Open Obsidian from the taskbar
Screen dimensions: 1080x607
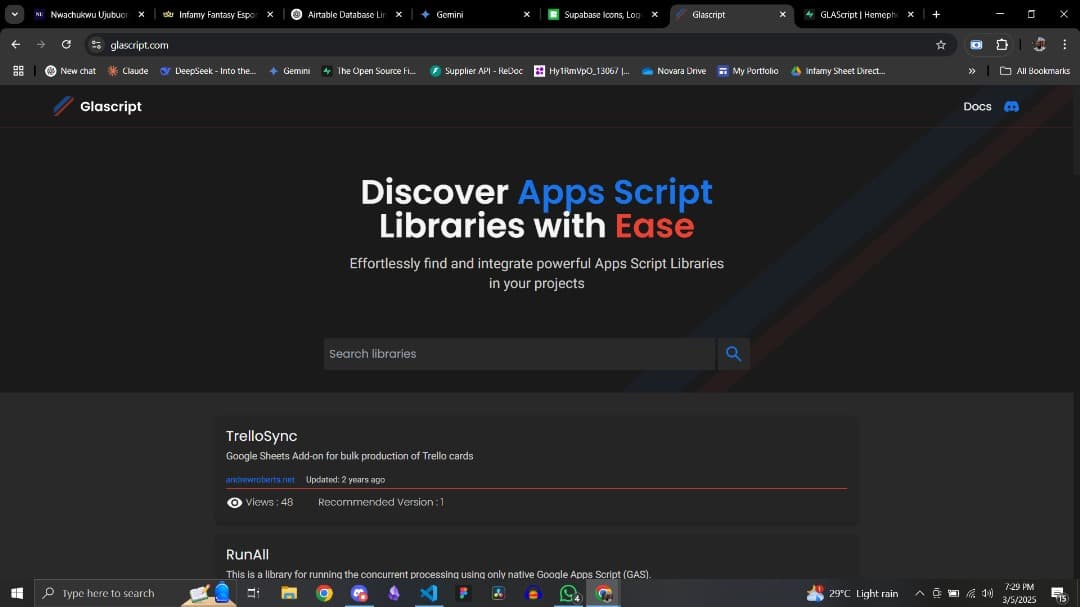394,593
